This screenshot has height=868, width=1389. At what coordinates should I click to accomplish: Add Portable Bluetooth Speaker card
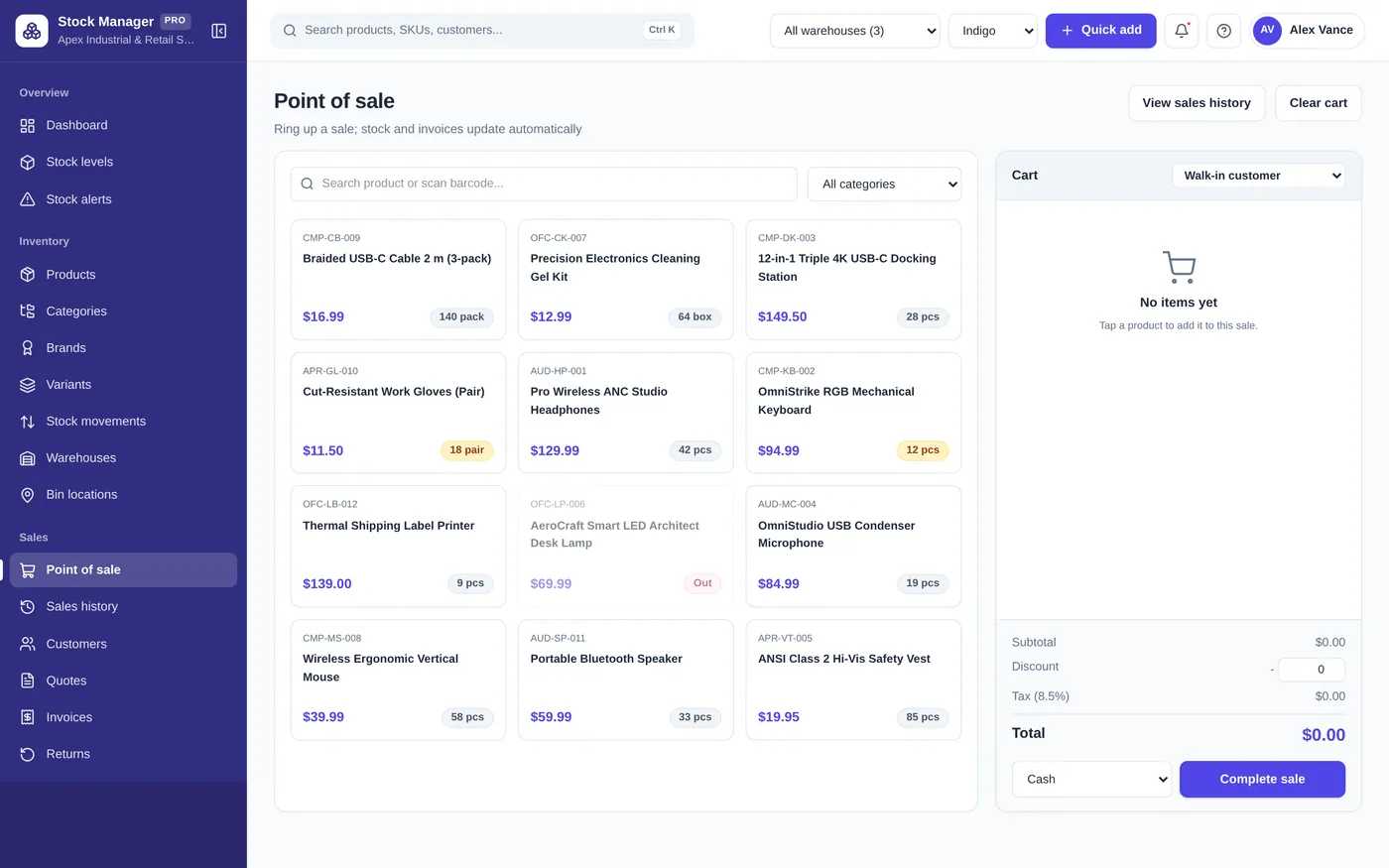[626, 681]
